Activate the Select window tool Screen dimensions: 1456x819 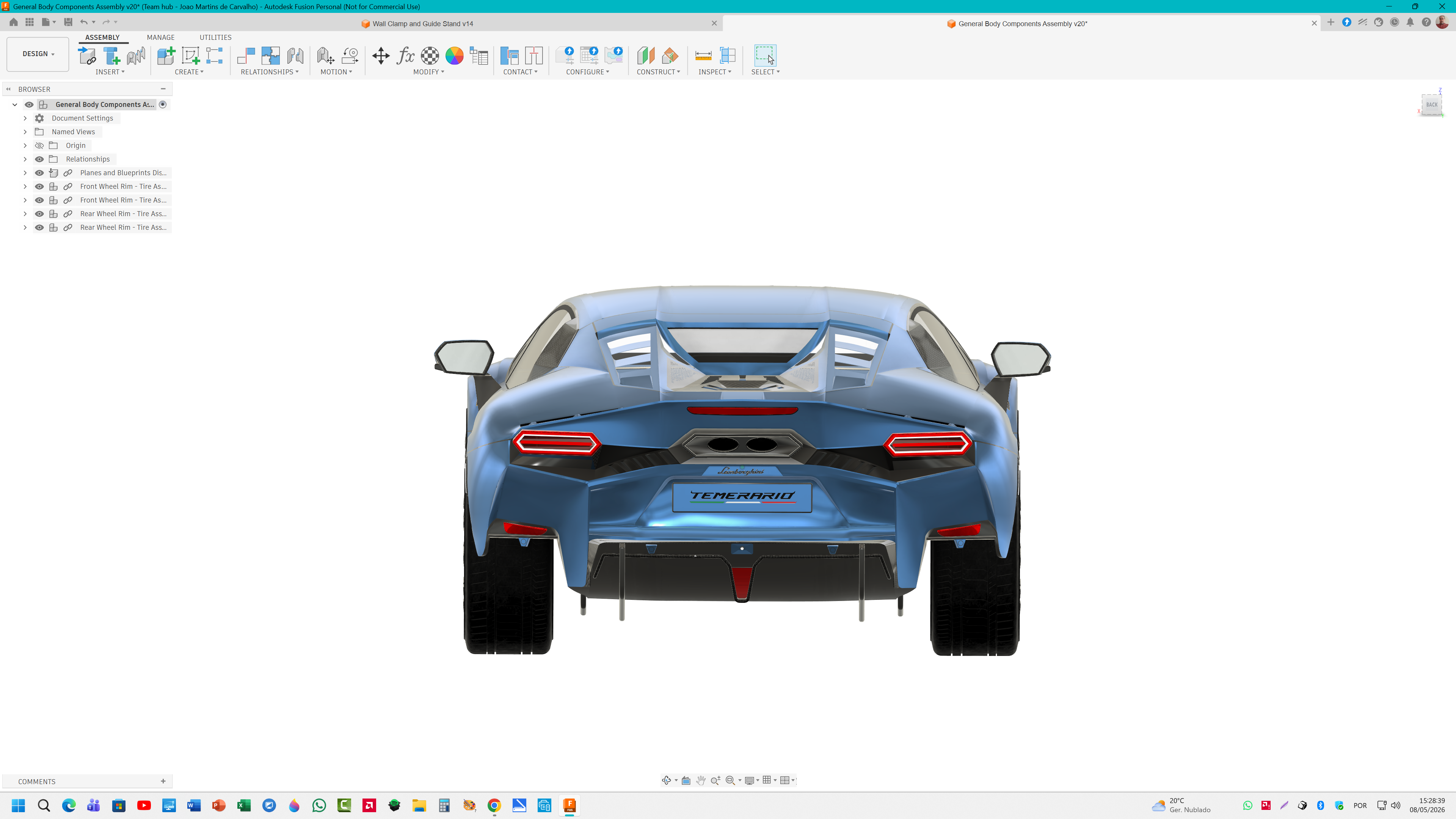pos(765,55)
